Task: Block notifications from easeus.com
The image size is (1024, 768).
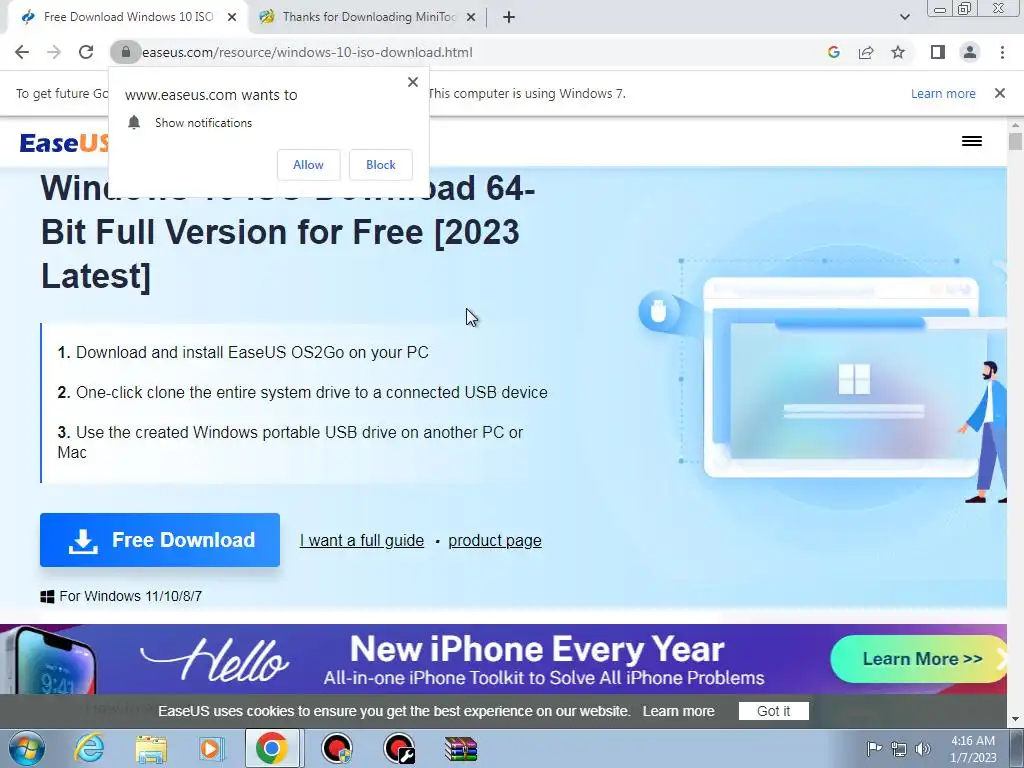Action: coord(381,165)
